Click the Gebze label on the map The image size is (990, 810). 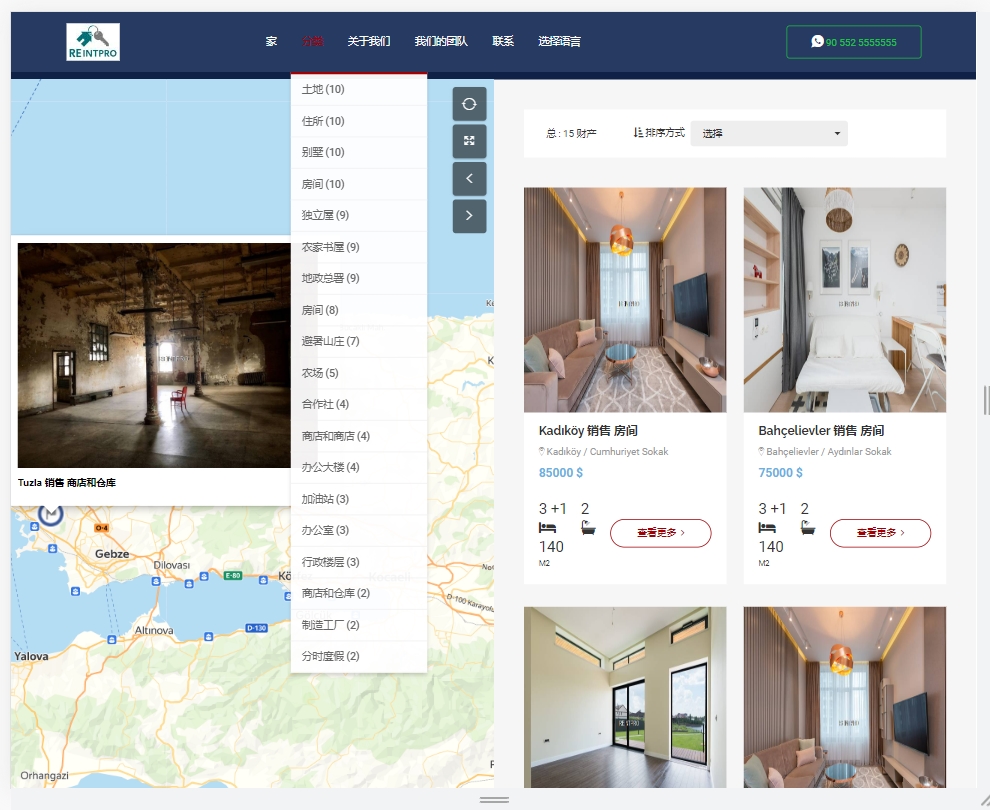click(112, 554)
